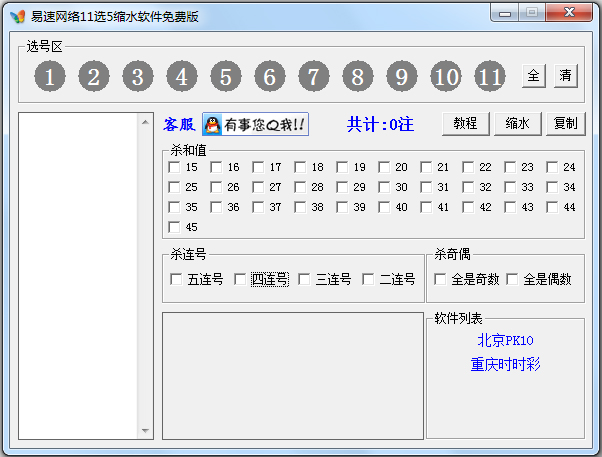
Task: Select number ball 2
Action: tap(94, 76)
